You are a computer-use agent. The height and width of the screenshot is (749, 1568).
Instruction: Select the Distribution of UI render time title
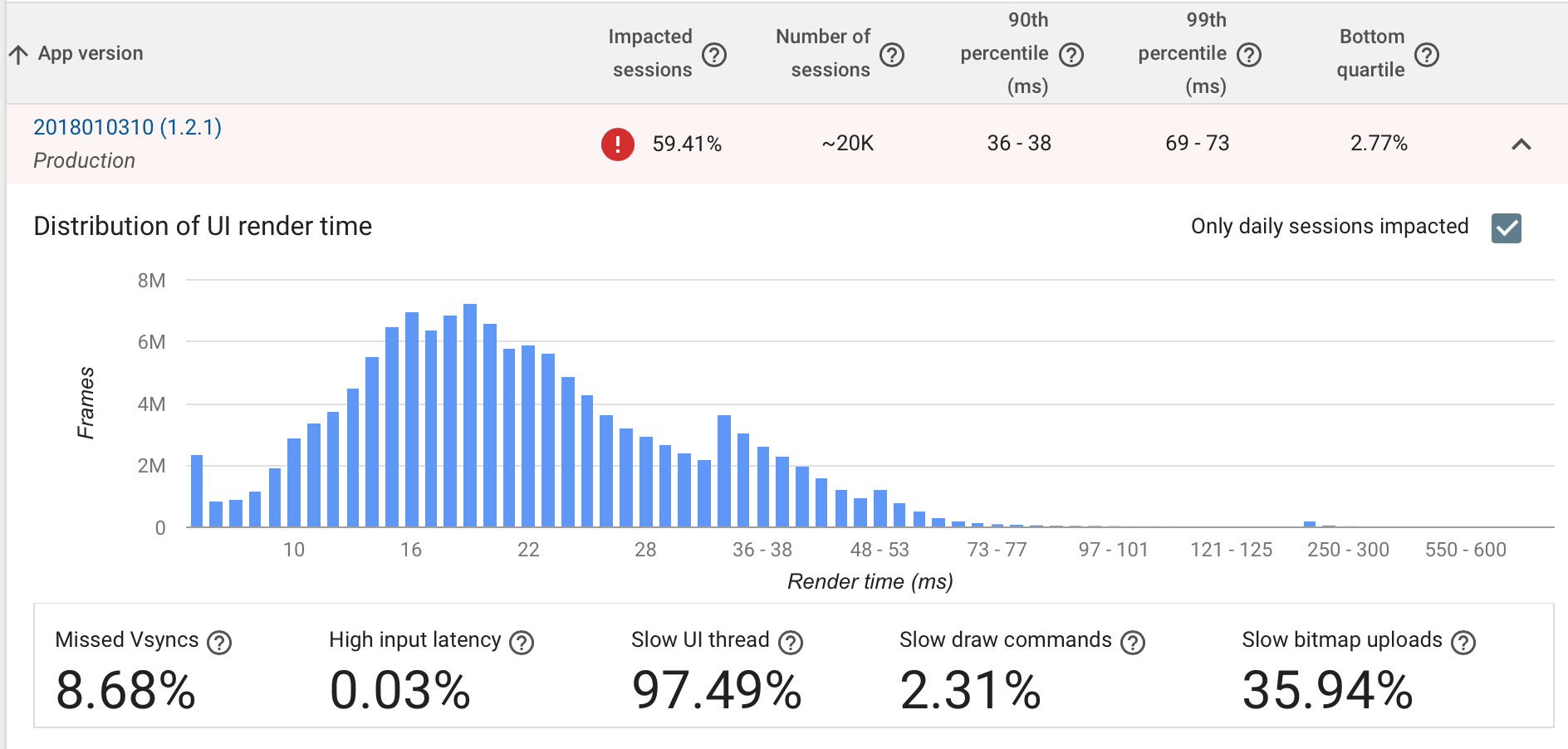pos(202,225)
